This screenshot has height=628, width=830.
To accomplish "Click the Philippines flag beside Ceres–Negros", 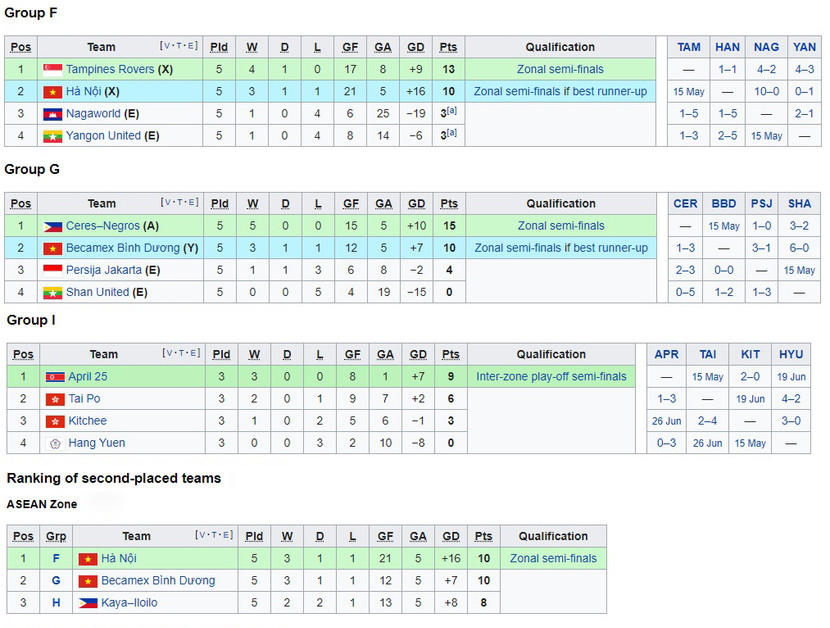I will 52,227.
